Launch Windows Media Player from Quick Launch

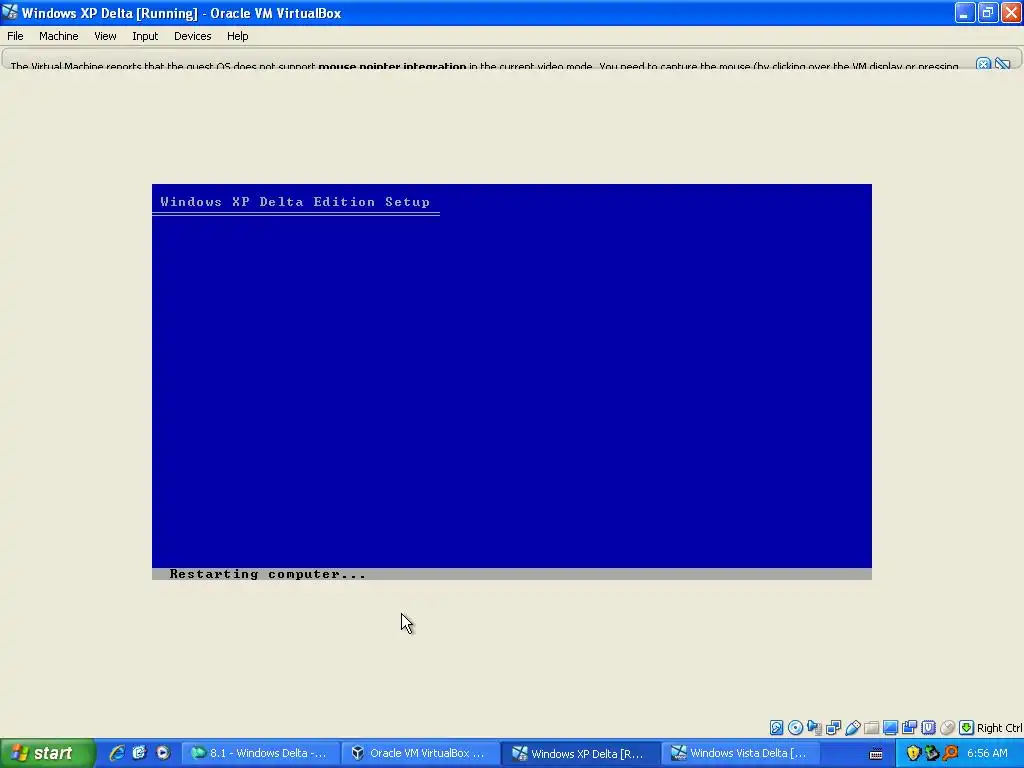click(163, 753)
